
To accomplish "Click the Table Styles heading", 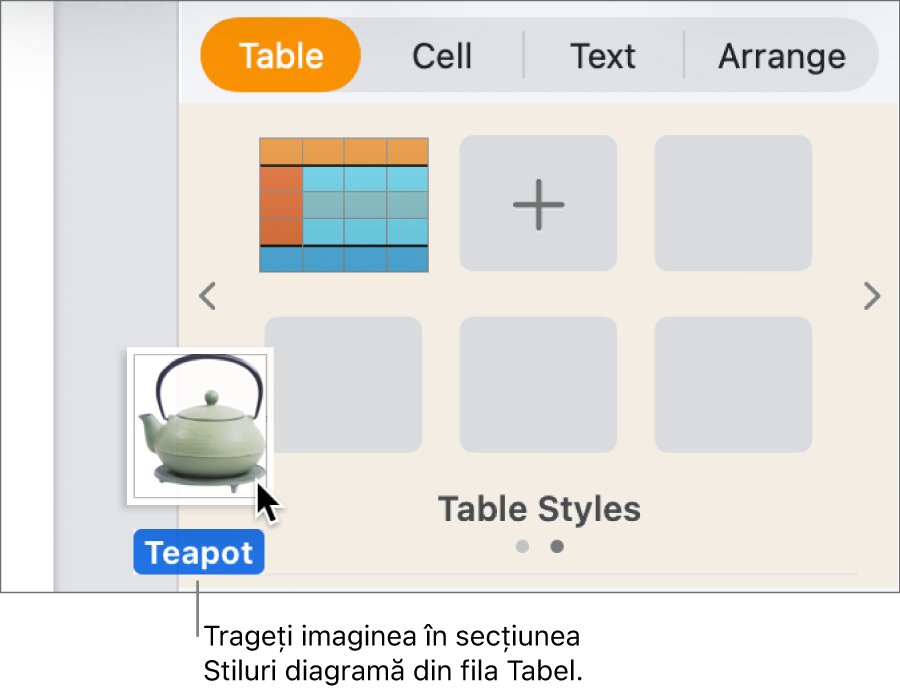I will coord(539,510).
